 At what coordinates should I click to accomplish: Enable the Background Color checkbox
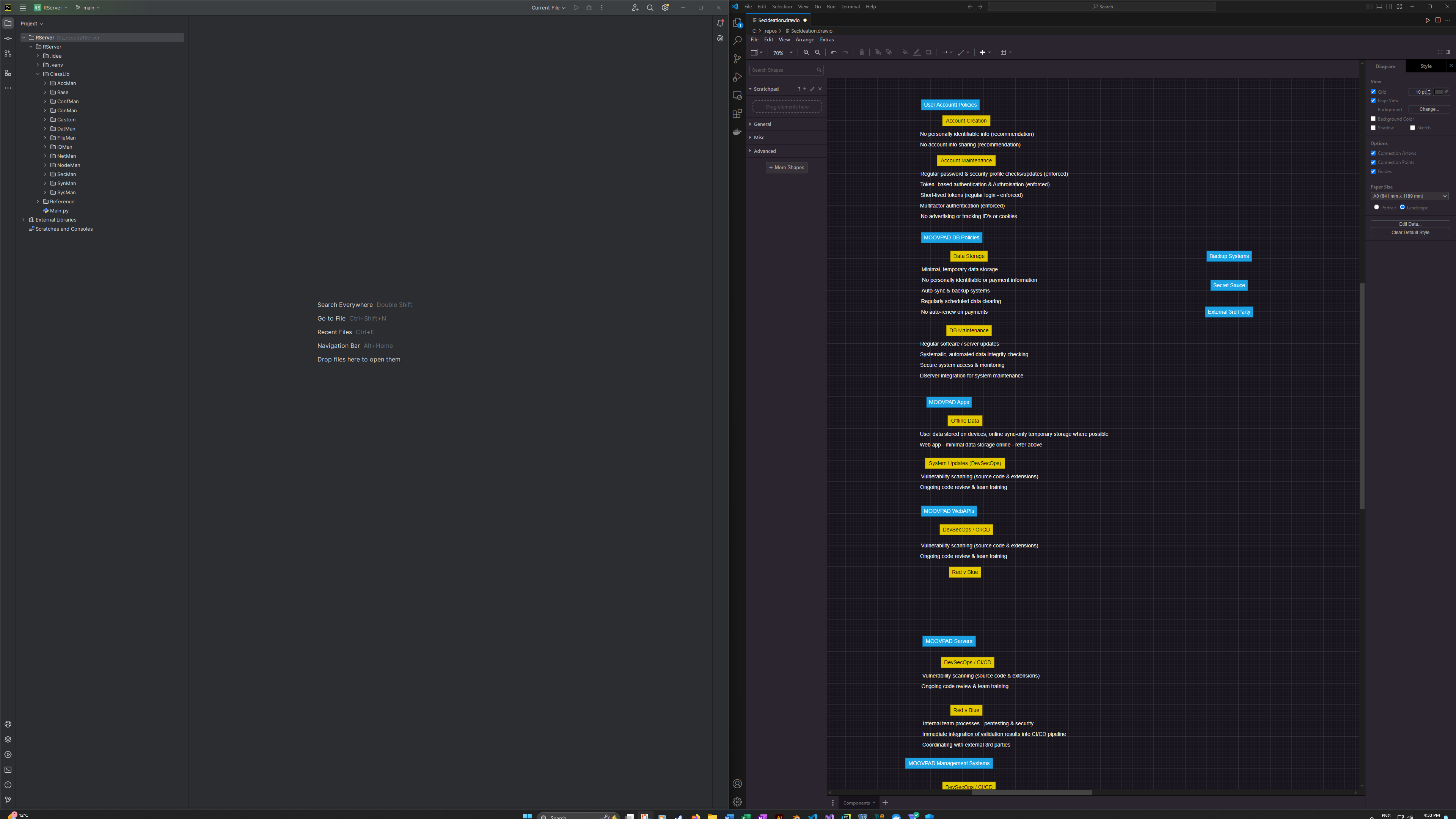coord(1373,119)
